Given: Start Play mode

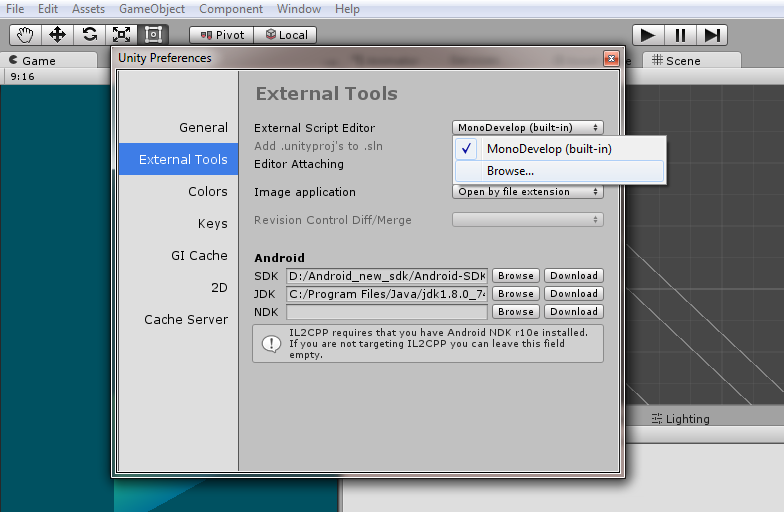Looking at the screenshot, I should click(x=648, y=35).
